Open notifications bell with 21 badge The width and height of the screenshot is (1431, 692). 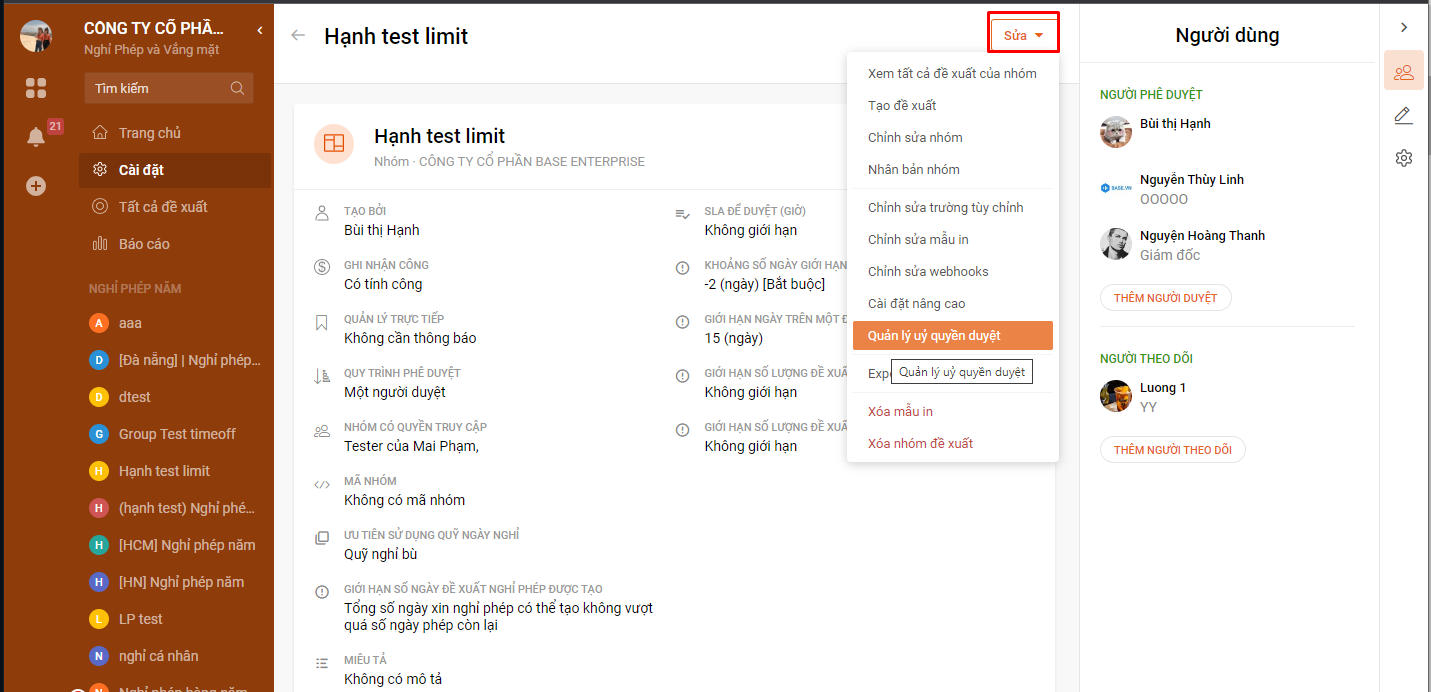36,137
